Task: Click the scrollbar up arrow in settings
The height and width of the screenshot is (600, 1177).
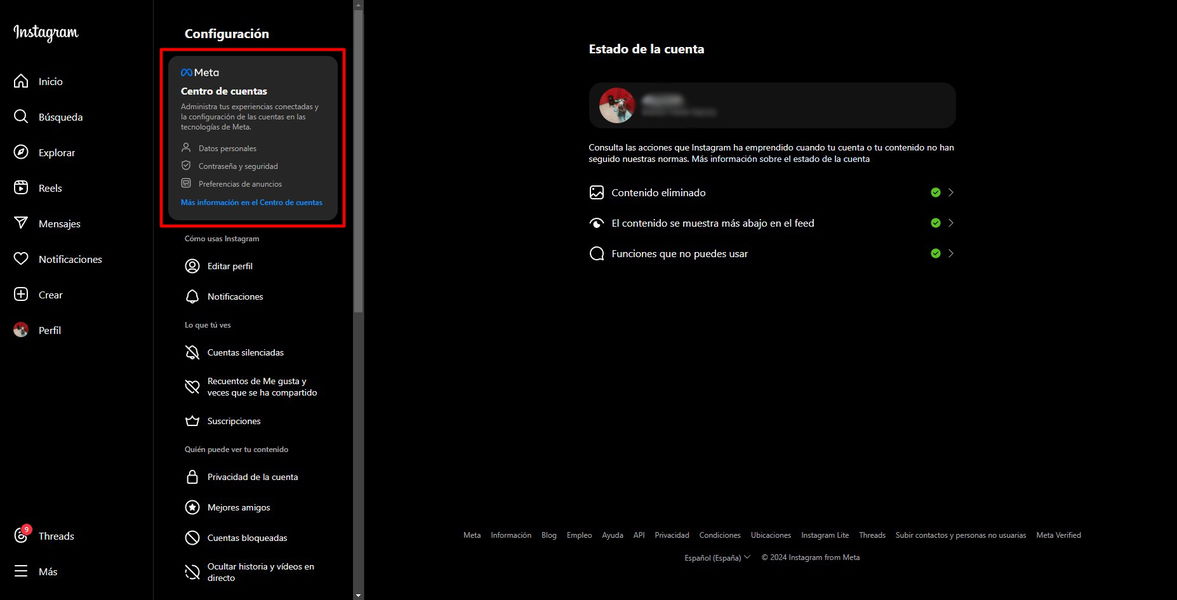Action: 359,5
